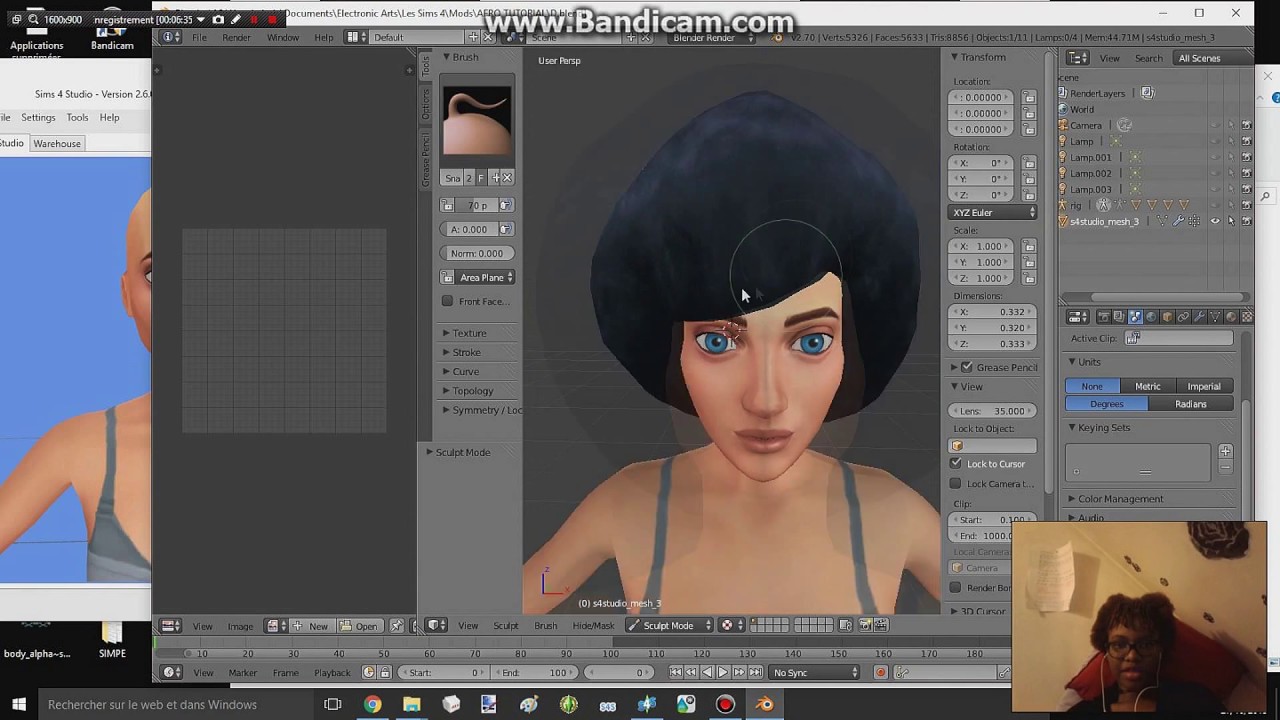The height and width of the screenshot is (720, 1280).
Task: Jump to the last frame button
Action: [755, 672]
